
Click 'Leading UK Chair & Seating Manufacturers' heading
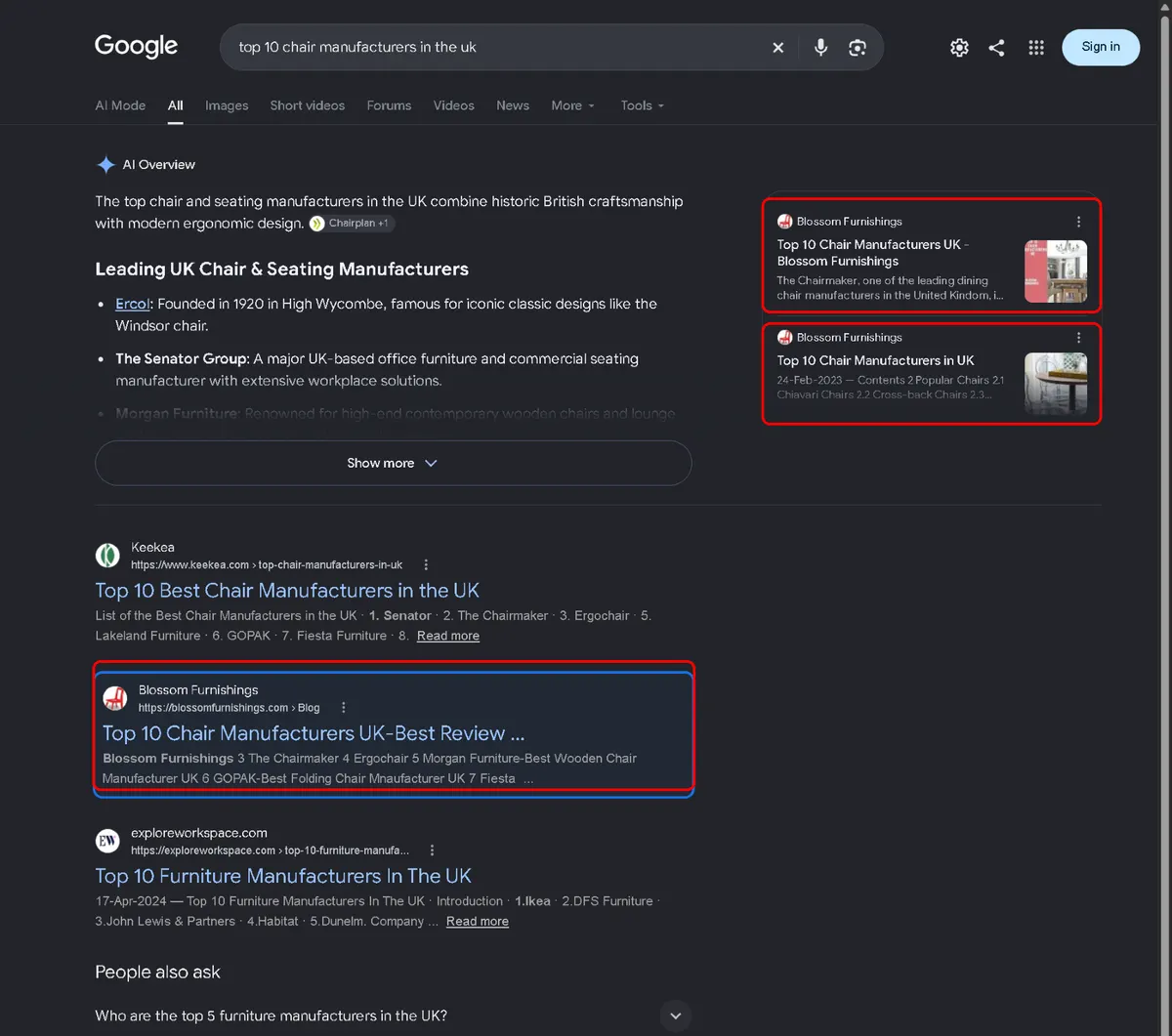coord(281,269)
